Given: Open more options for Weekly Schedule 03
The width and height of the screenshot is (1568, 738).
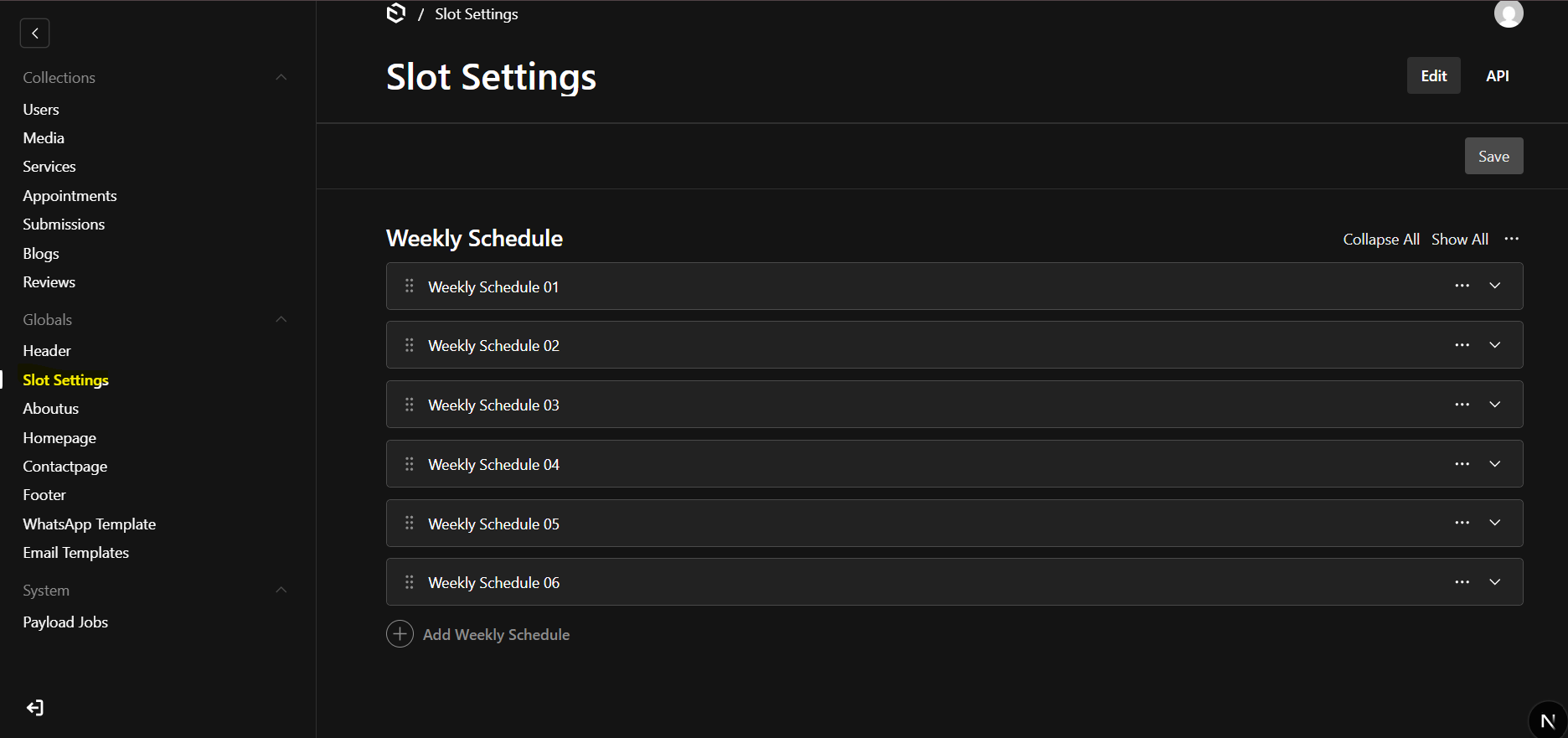Looking at the screenshot, I should tap(1462, 405).
